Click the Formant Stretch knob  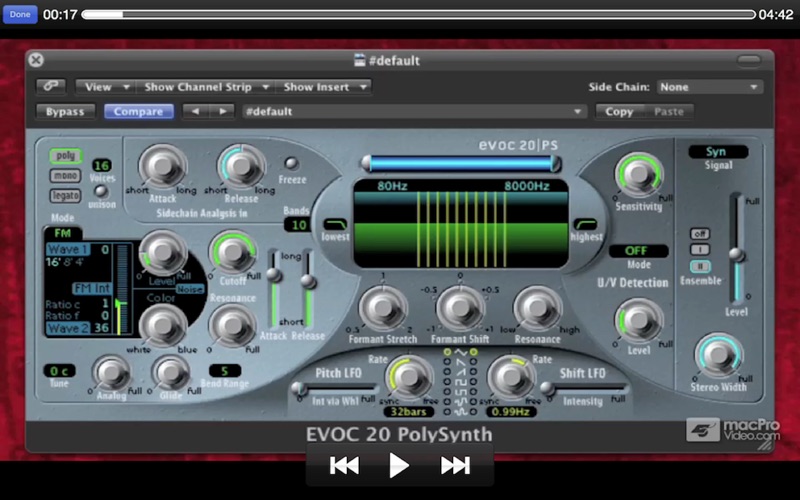383,308
